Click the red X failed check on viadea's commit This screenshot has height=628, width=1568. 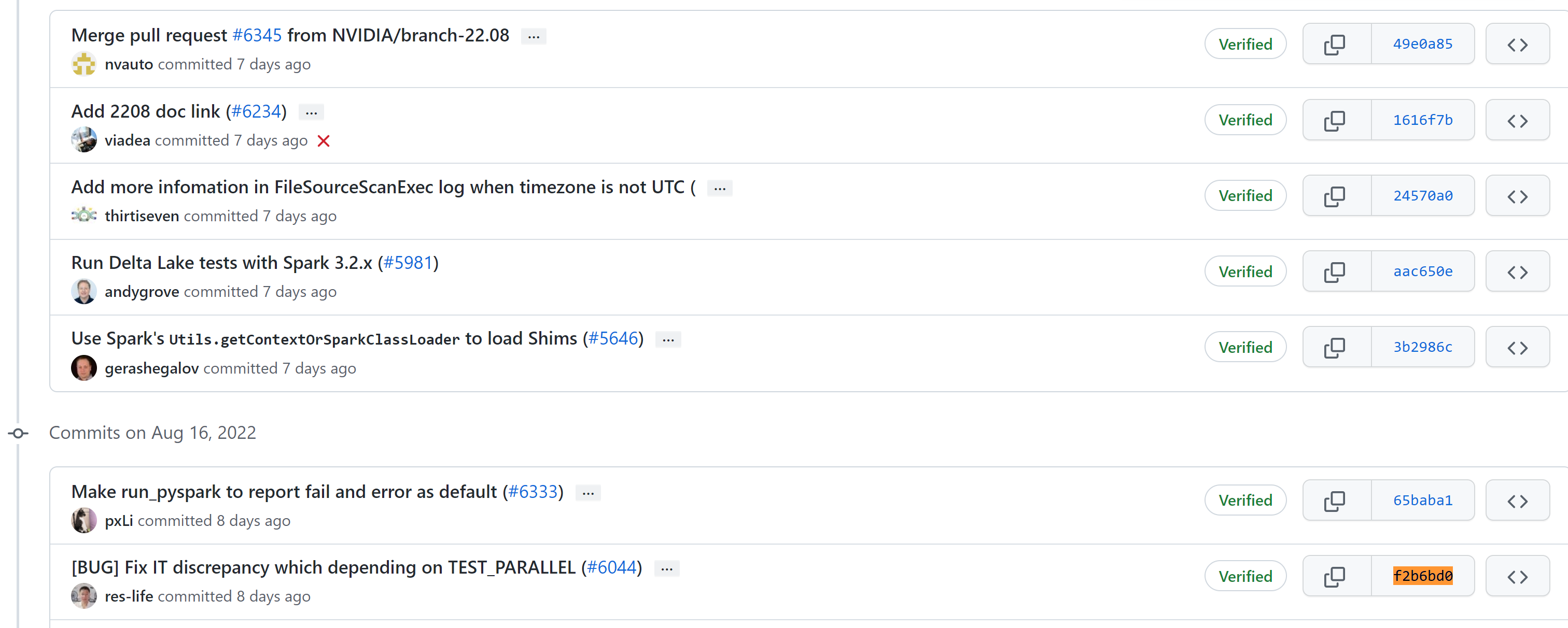(324, 140)
